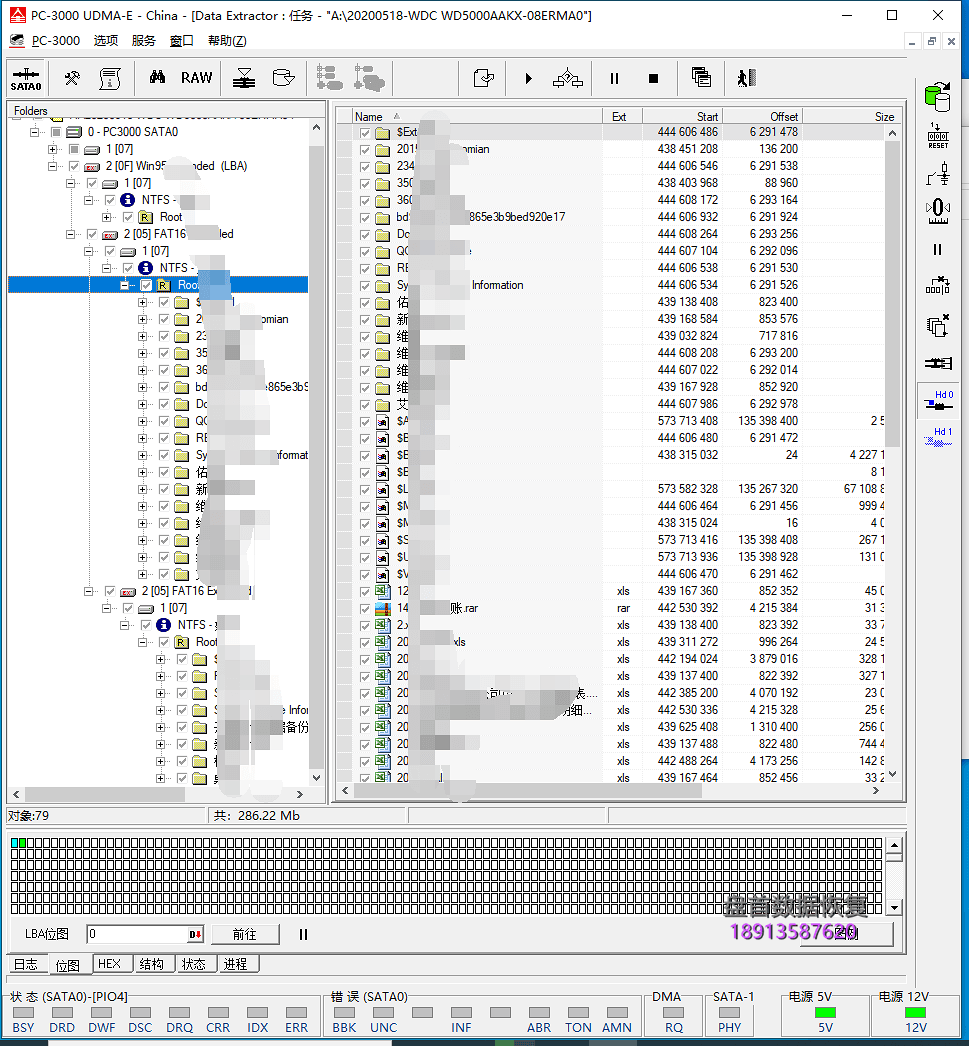Click the LBA位图 input field
Image resolution: width=969 pixels, height=1046 pixels.
pos(137,934)
